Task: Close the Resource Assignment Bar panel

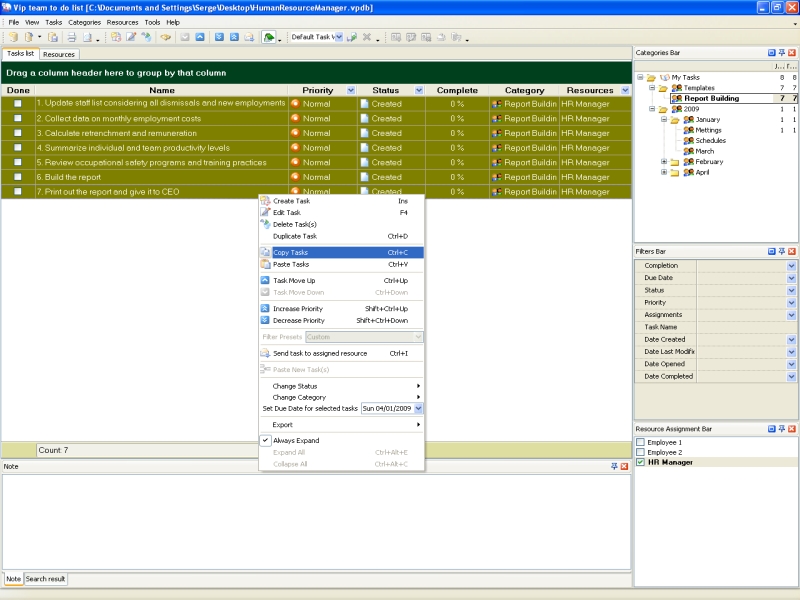Action: click(x=792, y=428)
